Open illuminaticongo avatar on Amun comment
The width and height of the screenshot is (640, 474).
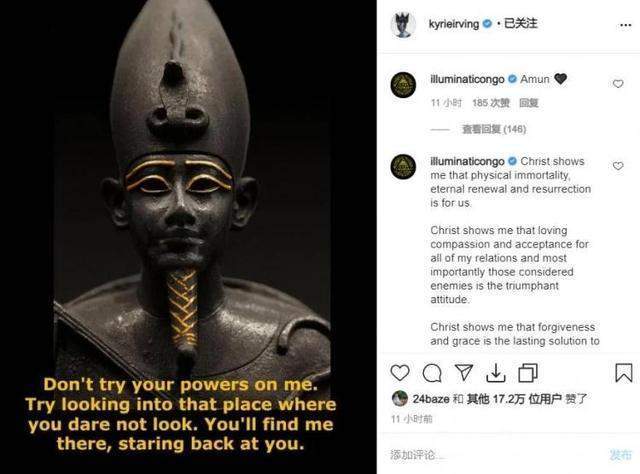pos(403,85)
